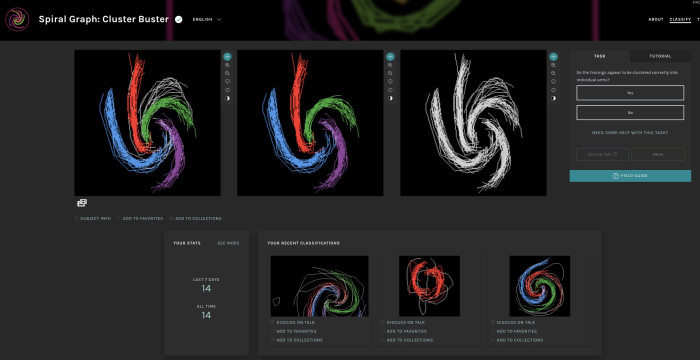Toggle invert colors icon beside the white tracings image

click(554, 98)
